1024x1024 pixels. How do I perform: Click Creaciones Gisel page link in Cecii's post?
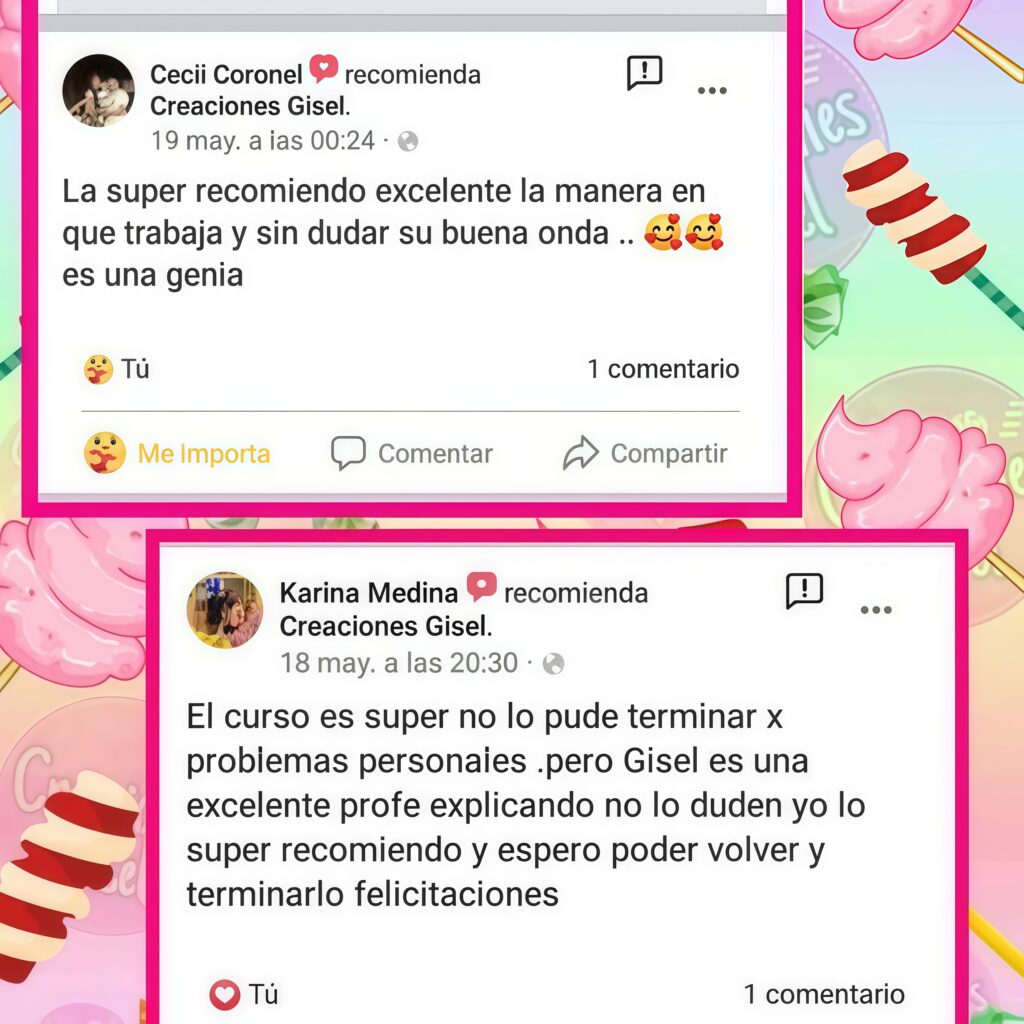250,106
